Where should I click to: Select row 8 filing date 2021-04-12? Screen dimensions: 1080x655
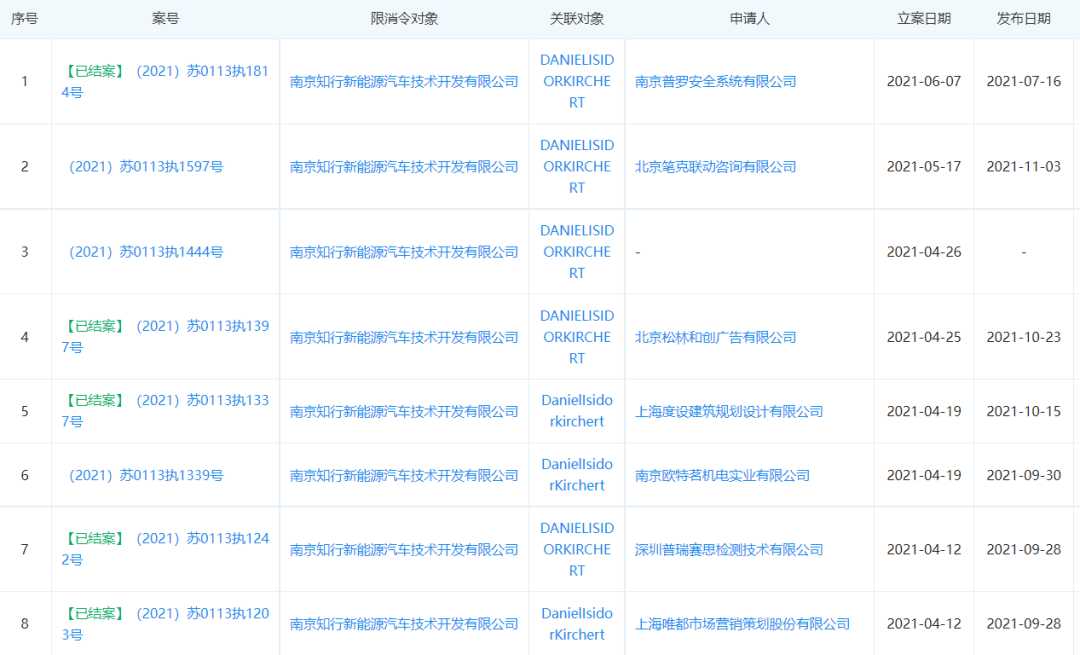924,624
